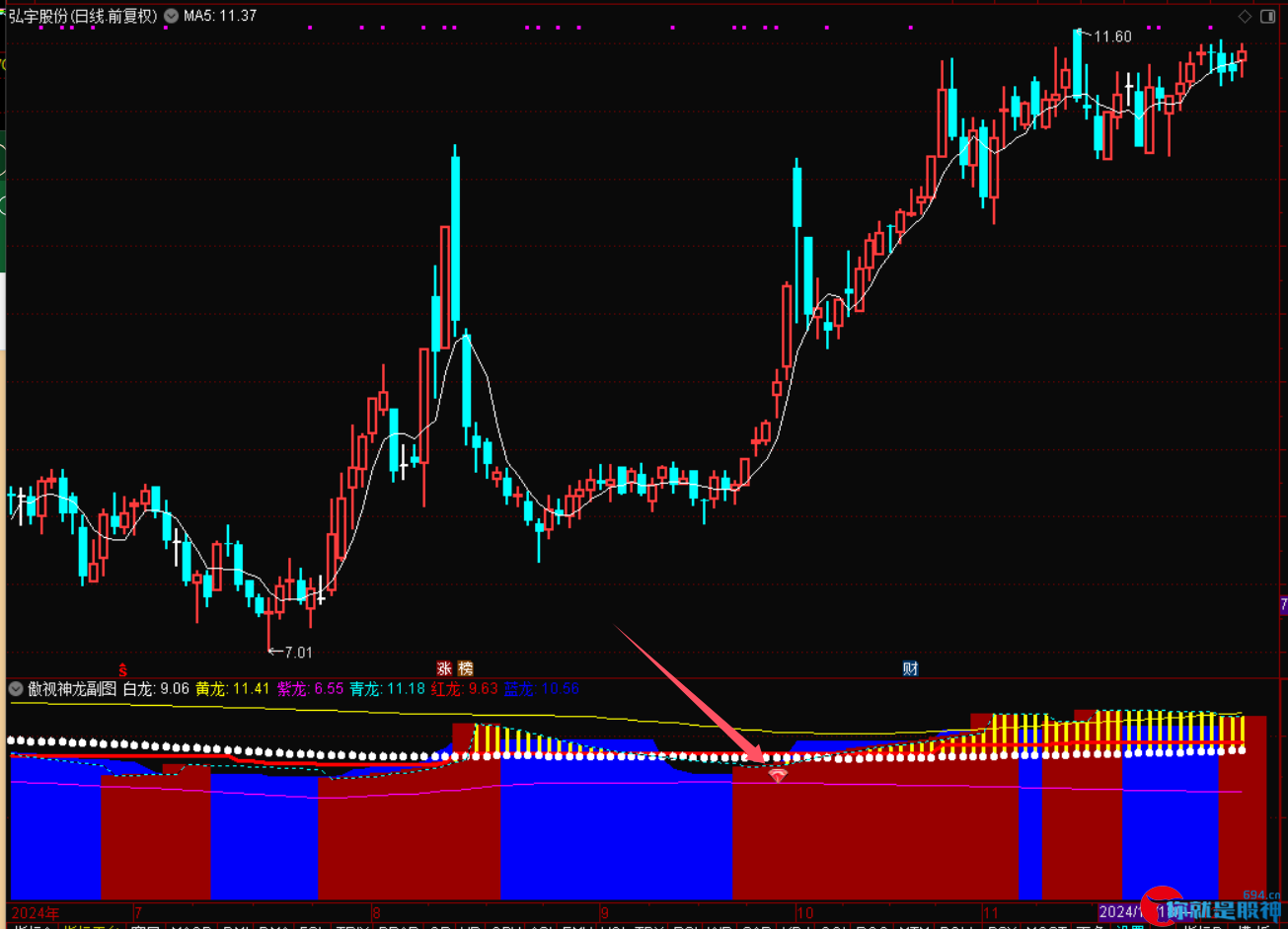
Task: Select the 紫龙: 6.55 value
Action: tap(310, 689)
